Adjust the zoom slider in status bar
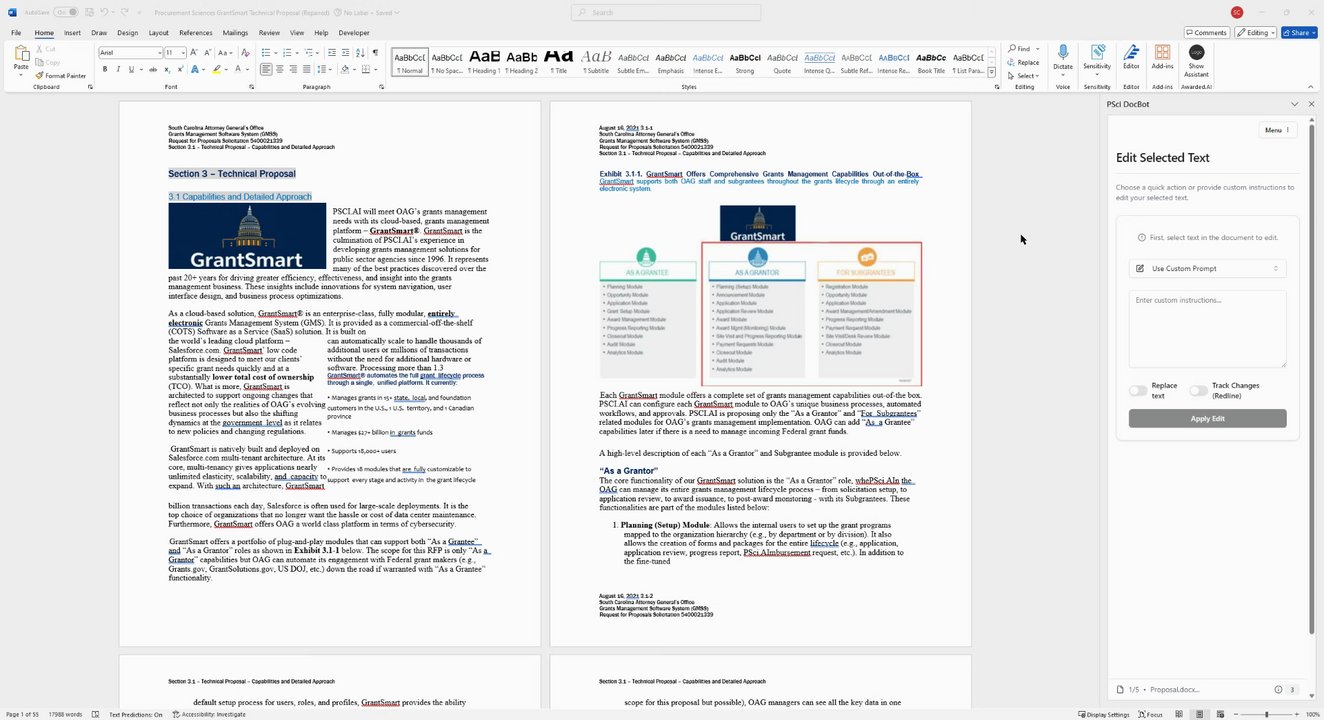1324x720 pixels. click(1266, 714)
